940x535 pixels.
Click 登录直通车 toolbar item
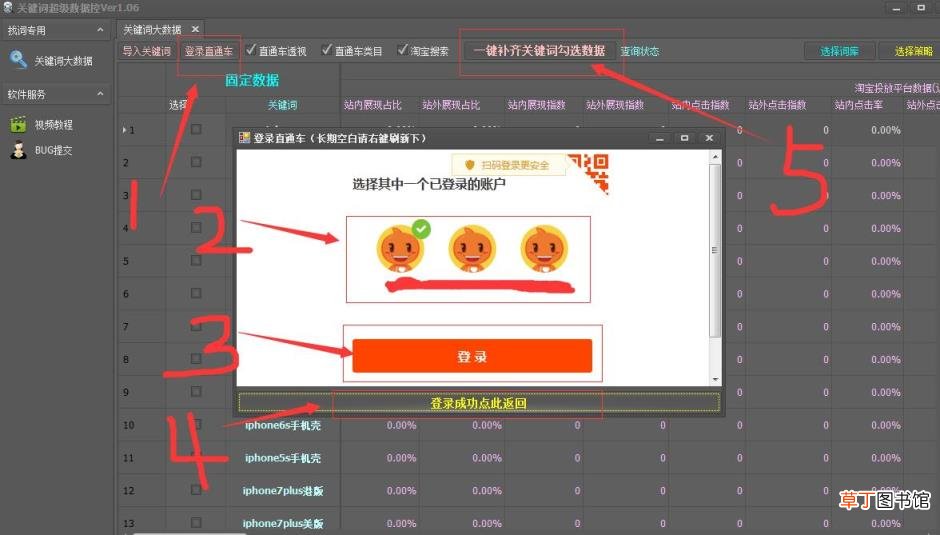pos(209,51)
